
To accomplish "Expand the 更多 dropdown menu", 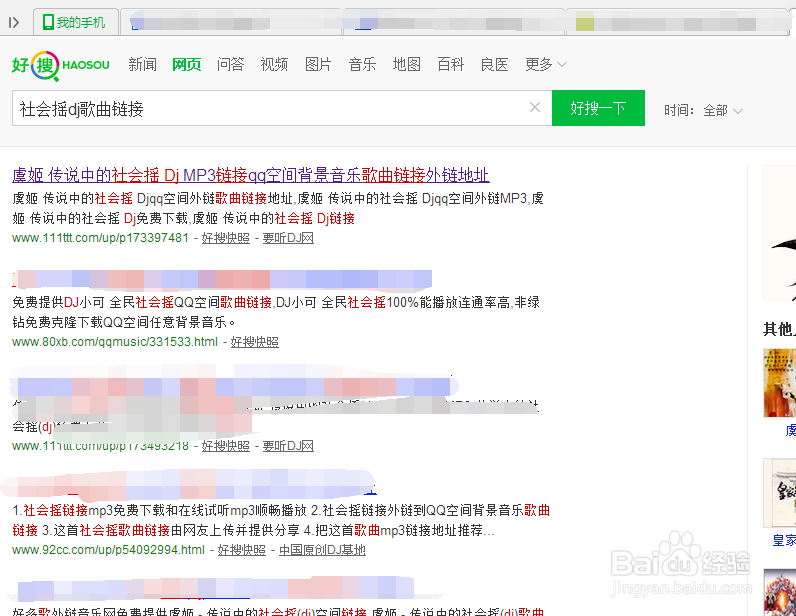I will click(x=546, y=64).
